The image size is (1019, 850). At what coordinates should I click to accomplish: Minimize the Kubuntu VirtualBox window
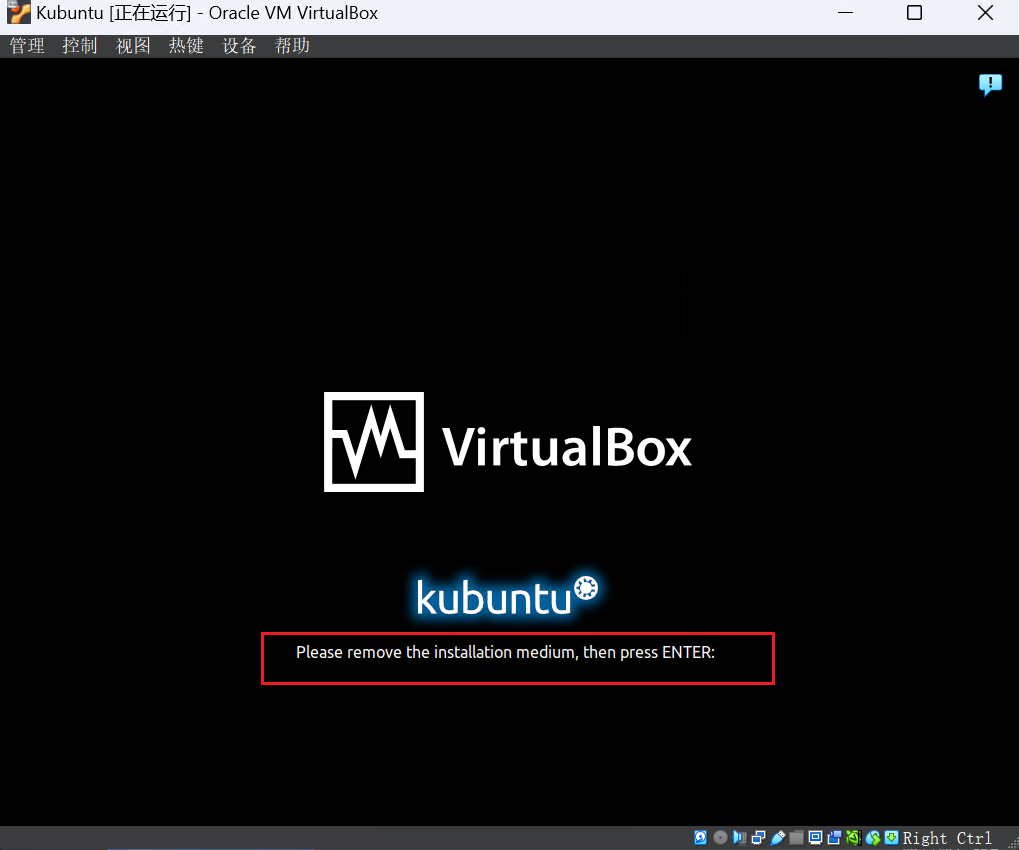tap(845, 13)
